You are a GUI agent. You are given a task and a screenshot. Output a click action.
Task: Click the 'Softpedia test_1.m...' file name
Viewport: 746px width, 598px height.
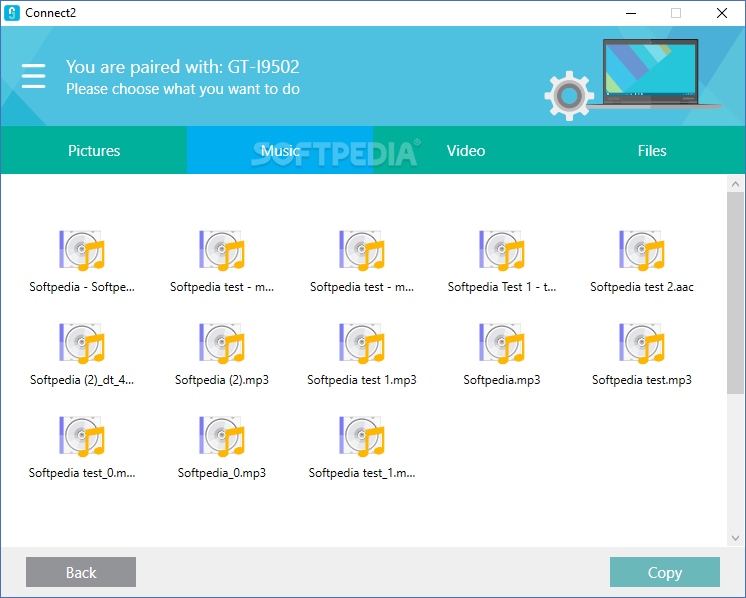[362, 472]
